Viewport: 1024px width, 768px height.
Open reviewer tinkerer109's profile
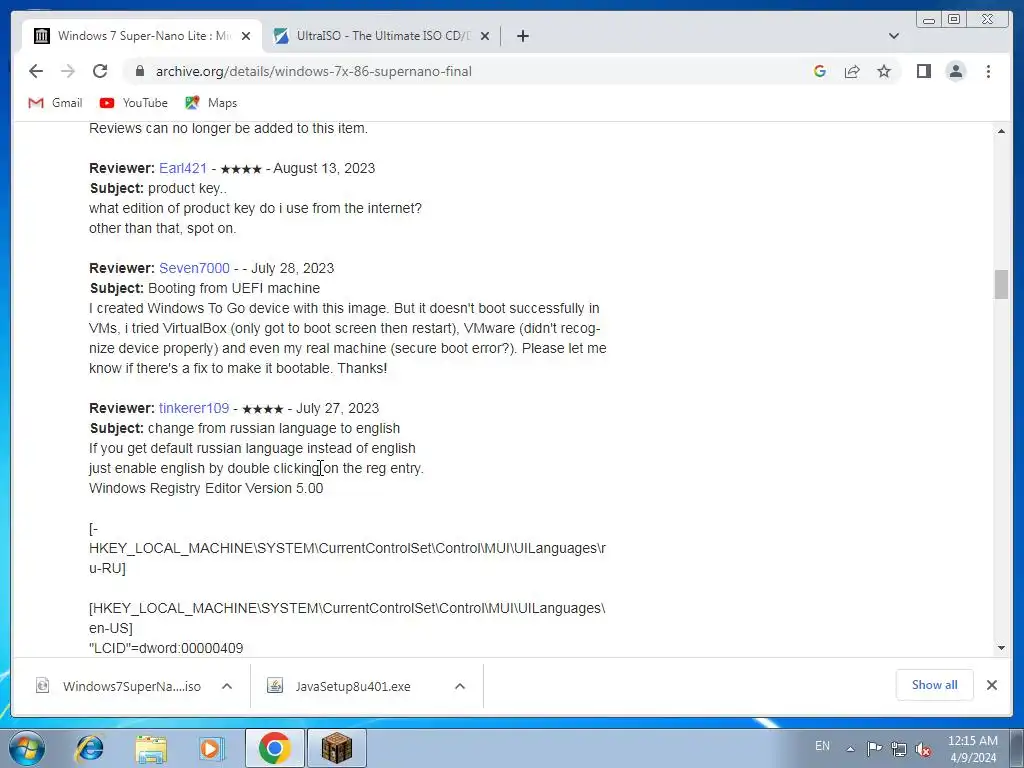pos(194,408)
